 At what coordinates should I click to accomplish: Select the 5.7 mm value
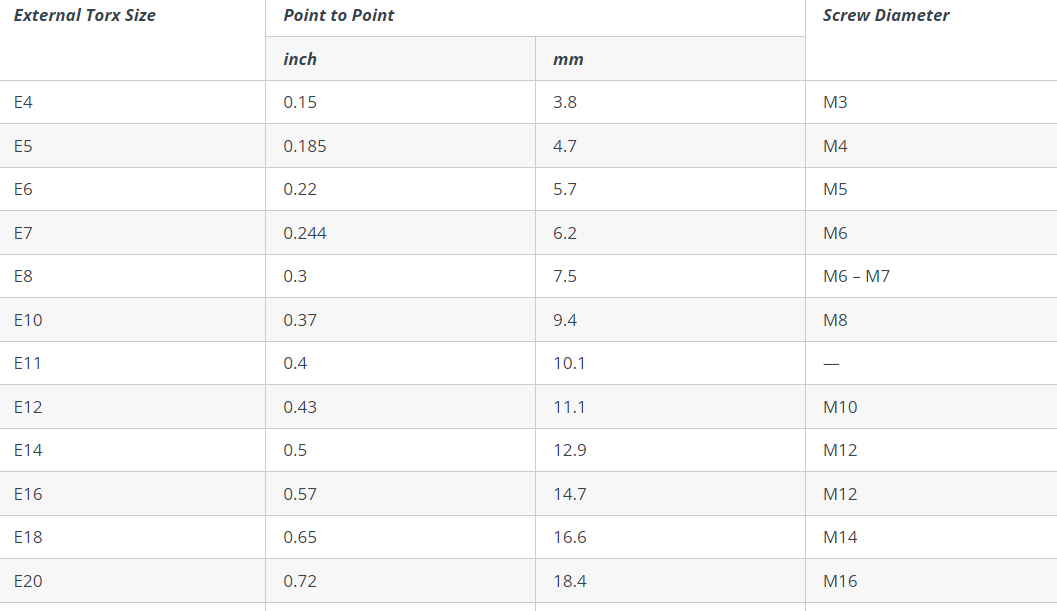(x=565, y=190)
